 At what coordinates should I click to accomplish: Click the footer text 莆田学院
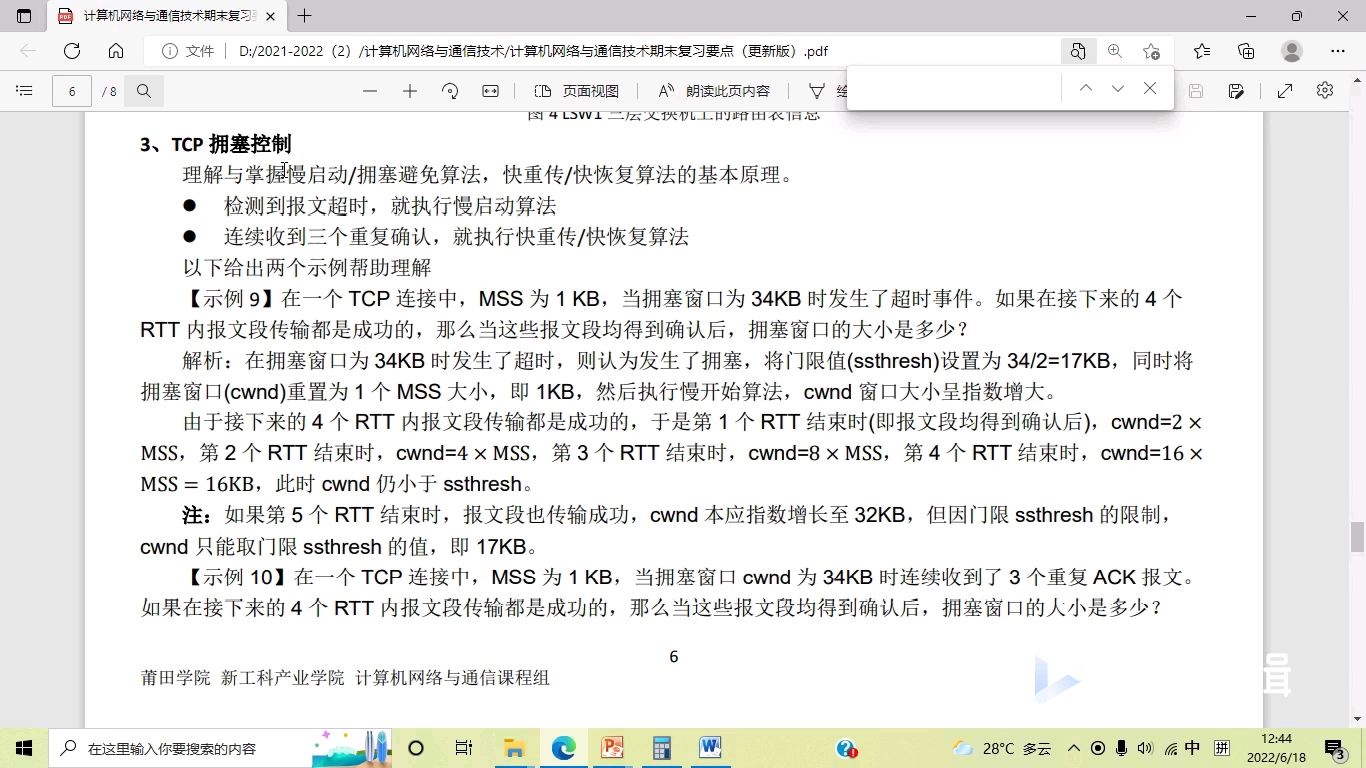pyautogui.click(x=176, y=678)
